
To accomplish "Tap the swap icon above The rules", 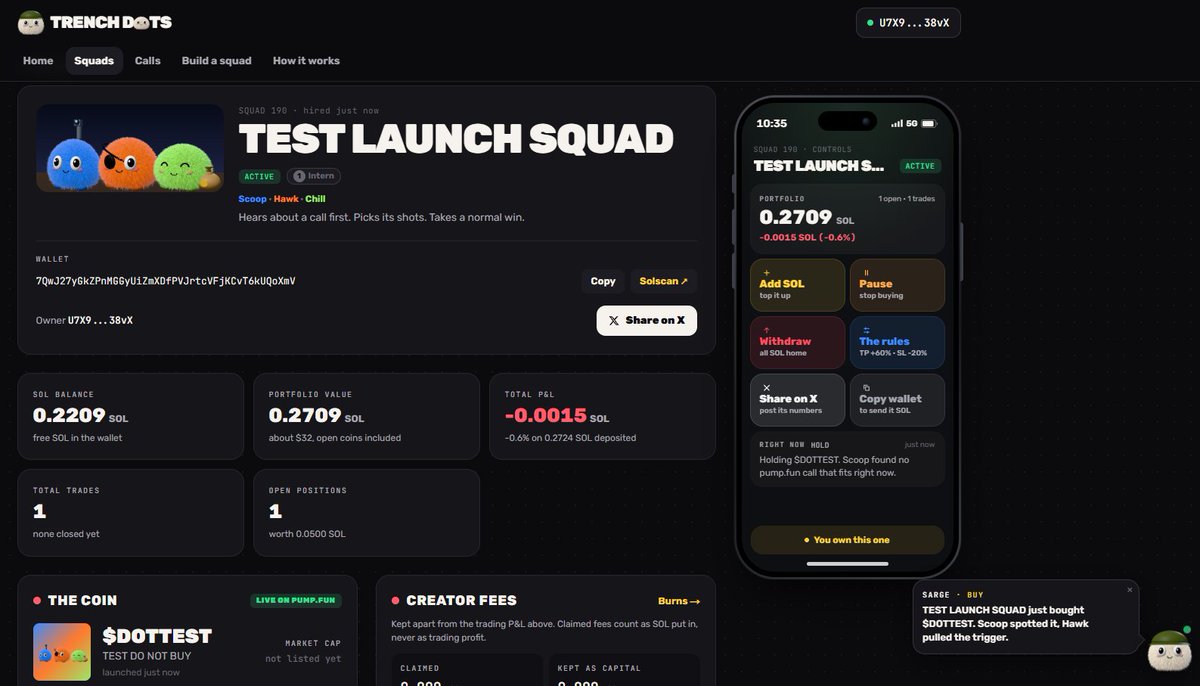I will [866, 329].
